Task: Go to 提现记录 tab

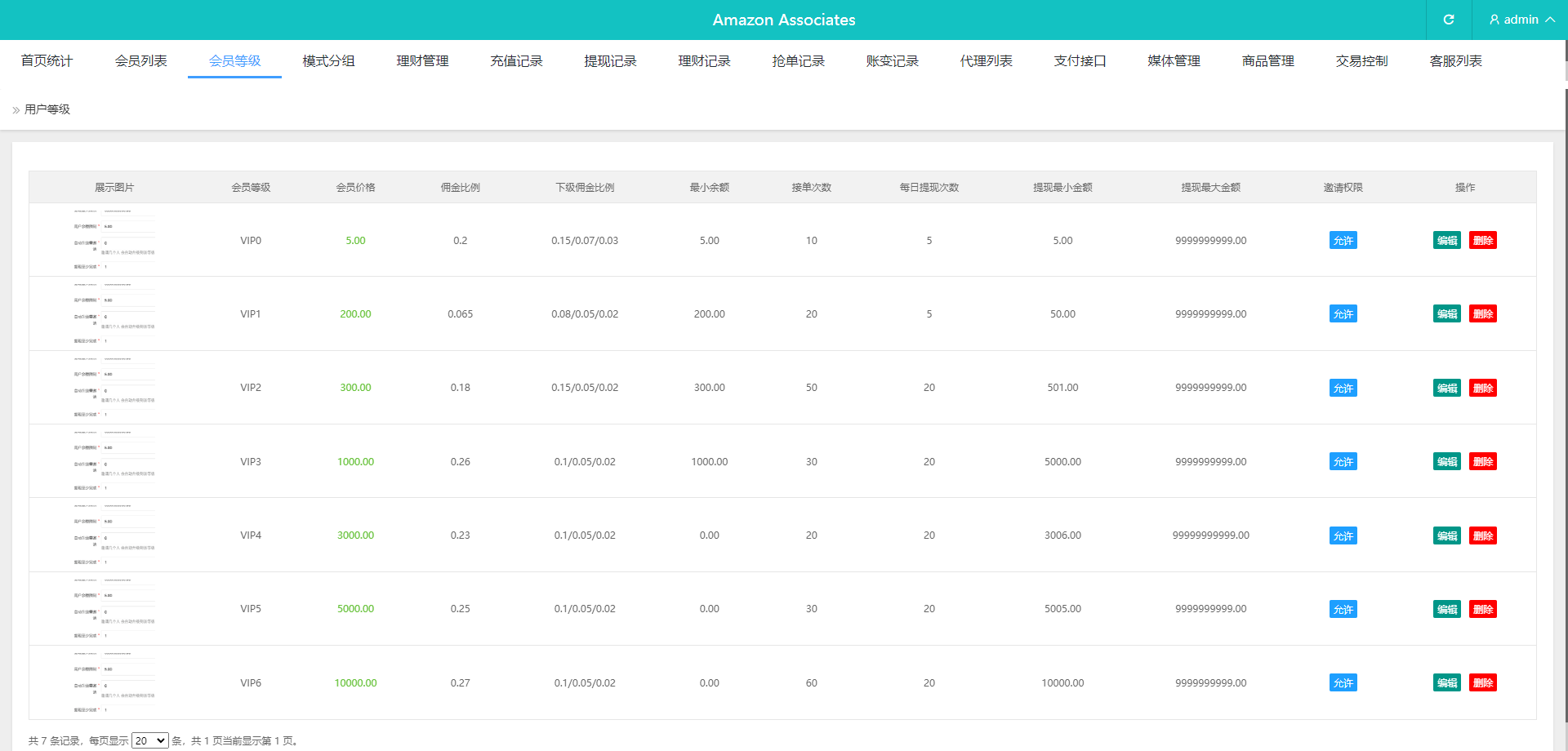Action: [x=610, y=61]
